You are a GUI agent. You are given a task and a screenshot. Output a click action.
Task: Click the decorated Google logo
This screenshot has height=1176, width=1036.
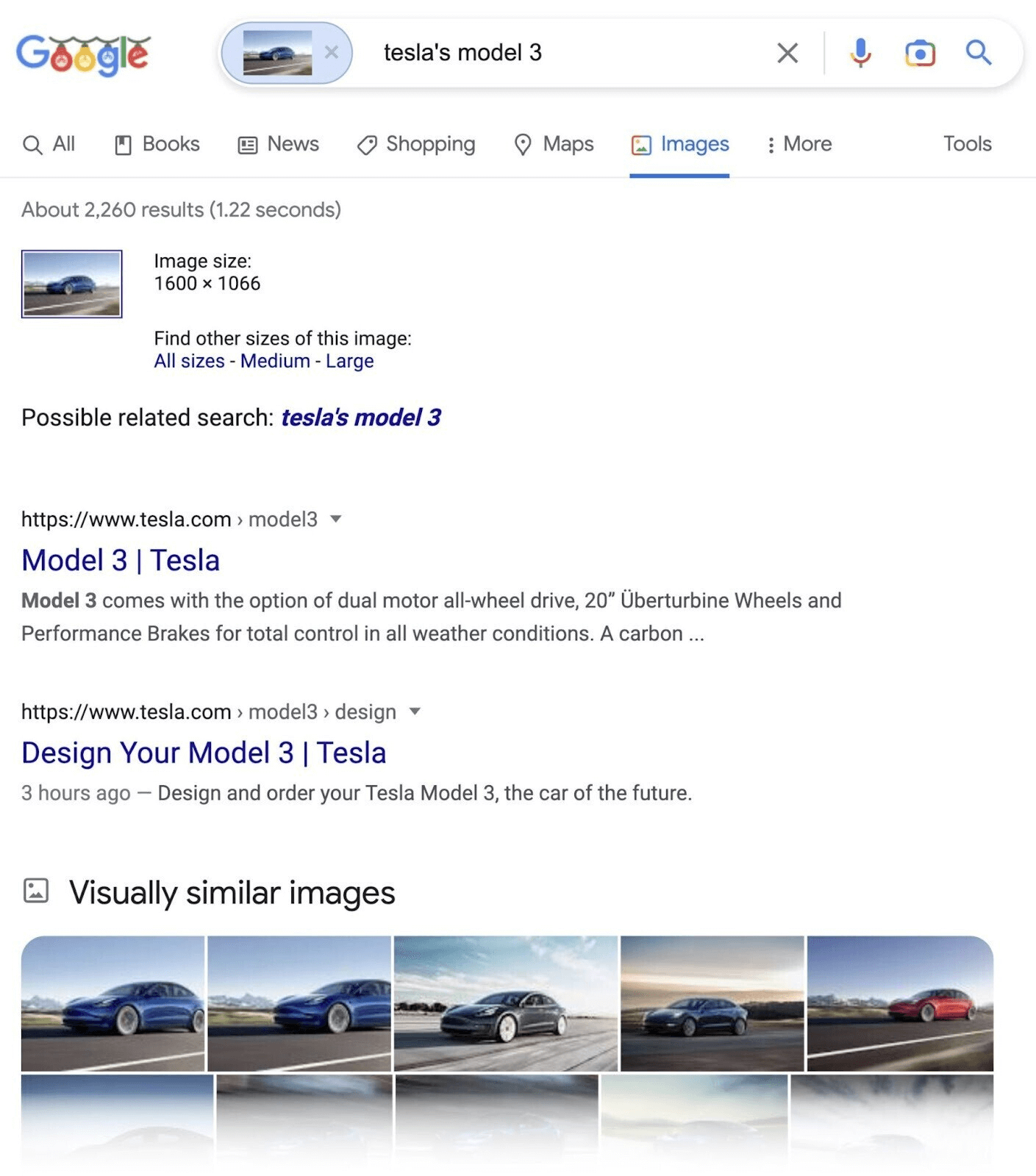[83, 53]
